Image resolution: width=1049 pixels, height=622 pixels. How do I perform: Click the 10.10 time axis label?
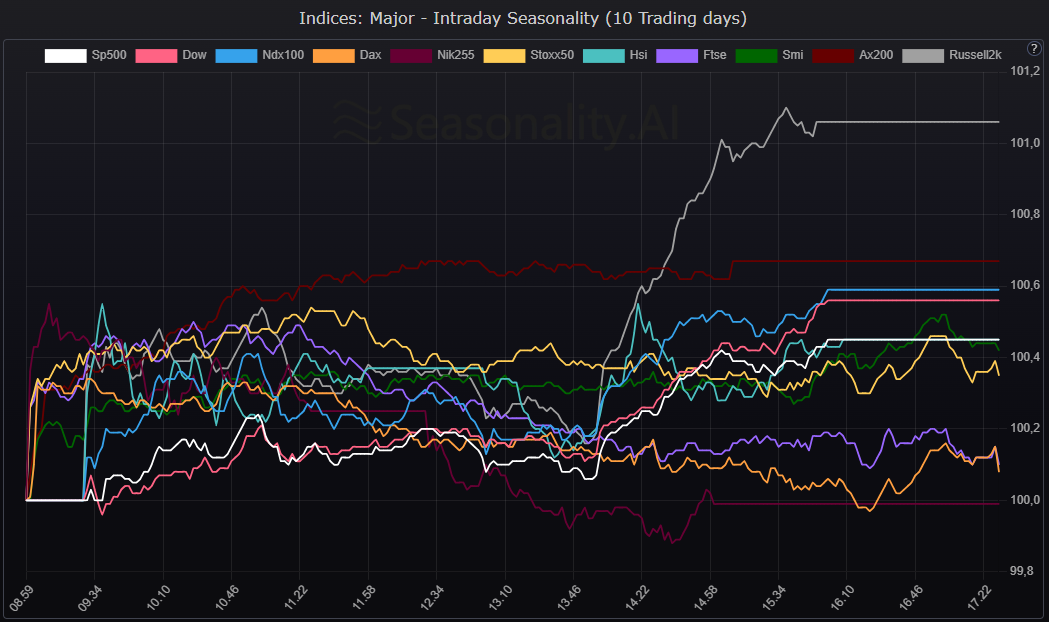pyautogui.click(x=157, y=598)
